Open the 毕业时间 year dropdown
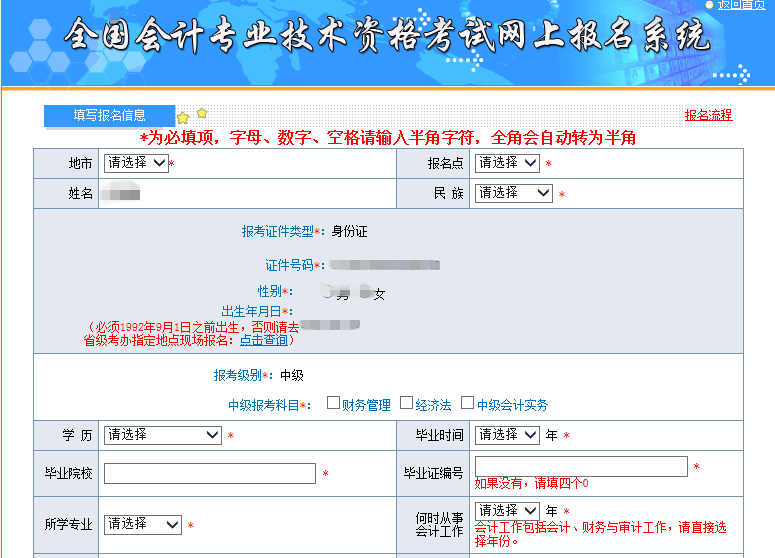The width and height of the screenshot is (775, 558). coord(507,435)
